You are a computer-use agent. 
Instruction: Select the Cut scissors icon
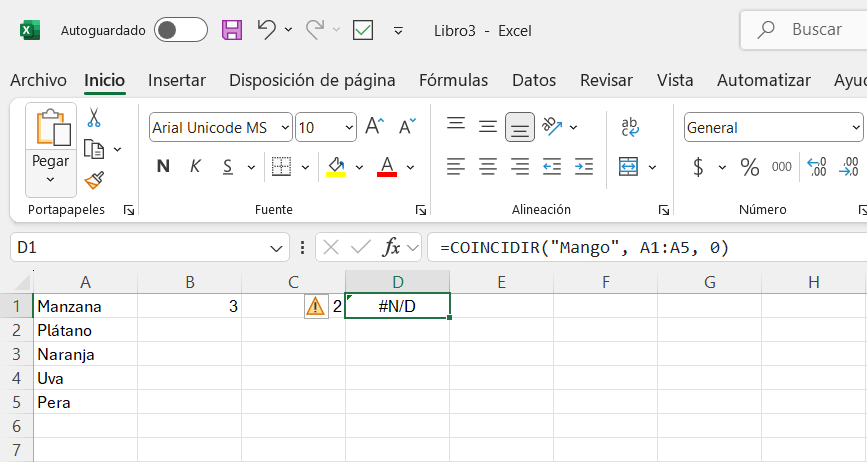(94, 118)
